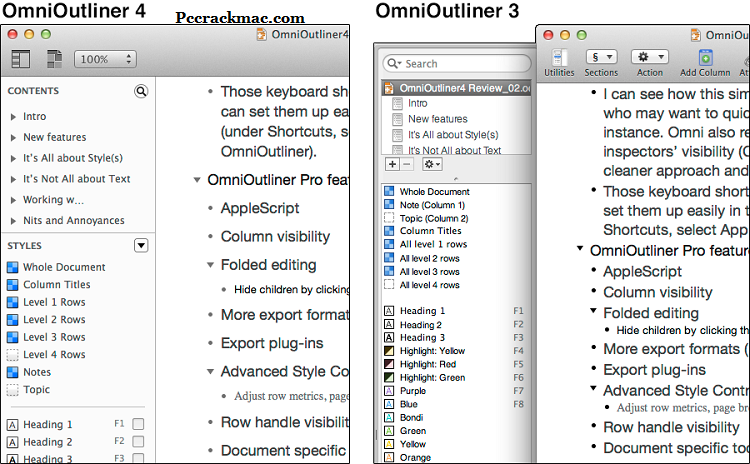Select Whole Document in OmniOutliner 3 styles

coord(434,192)
